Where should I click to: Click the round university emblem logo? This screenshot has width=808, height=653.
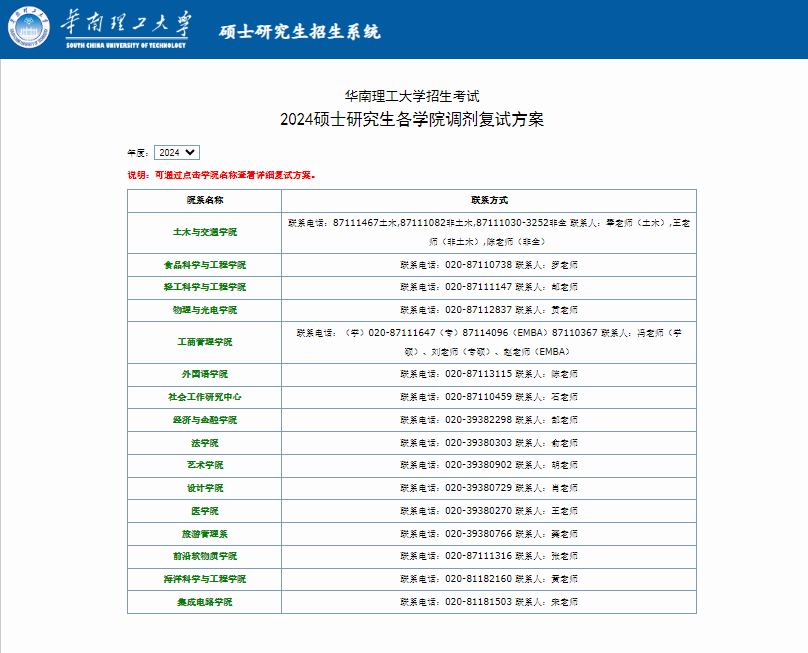[29, 28]
